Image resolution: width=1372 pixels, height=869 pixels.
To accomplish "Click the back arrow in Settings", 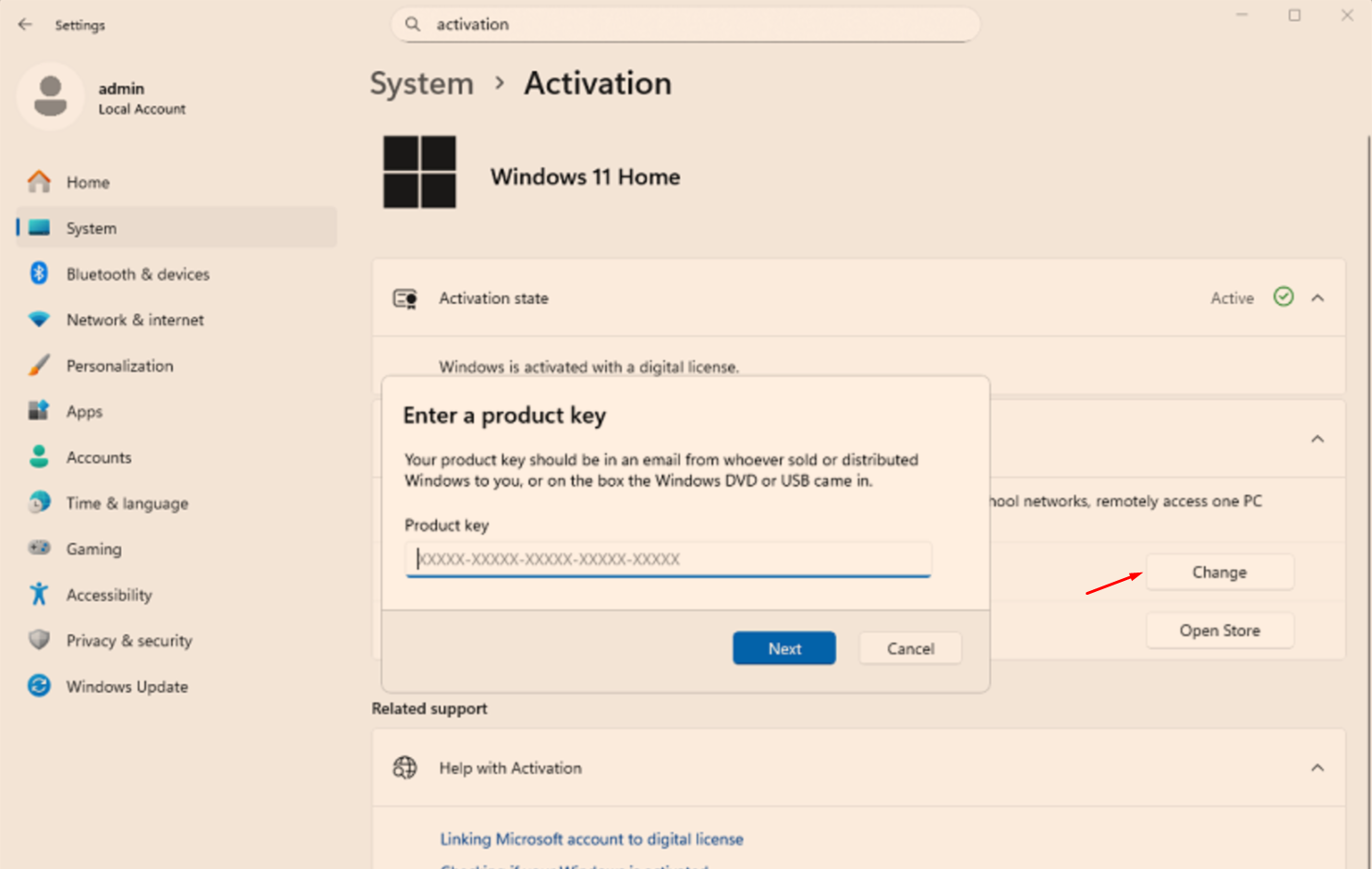I will pos(25,25).
